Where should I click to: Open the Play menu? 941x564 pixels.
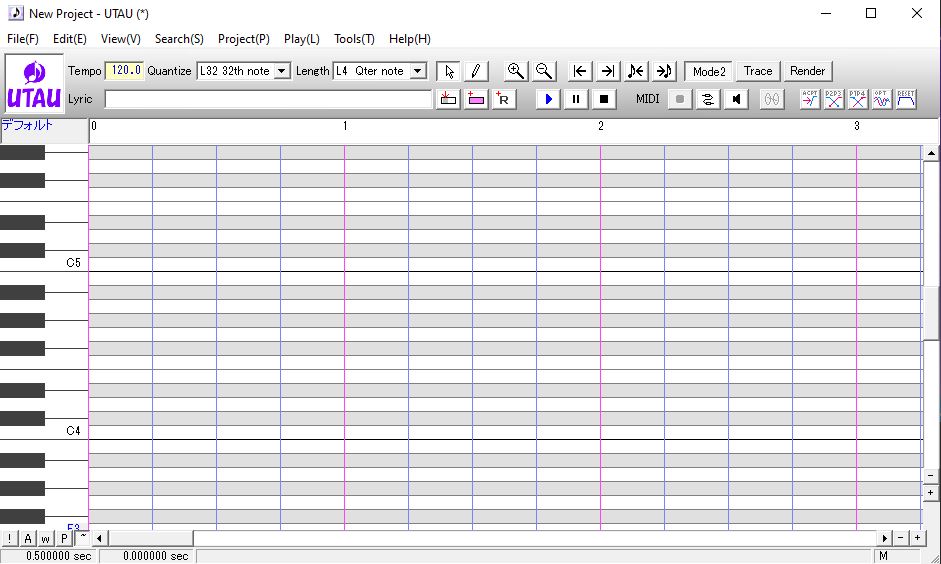tap(301, 39)
